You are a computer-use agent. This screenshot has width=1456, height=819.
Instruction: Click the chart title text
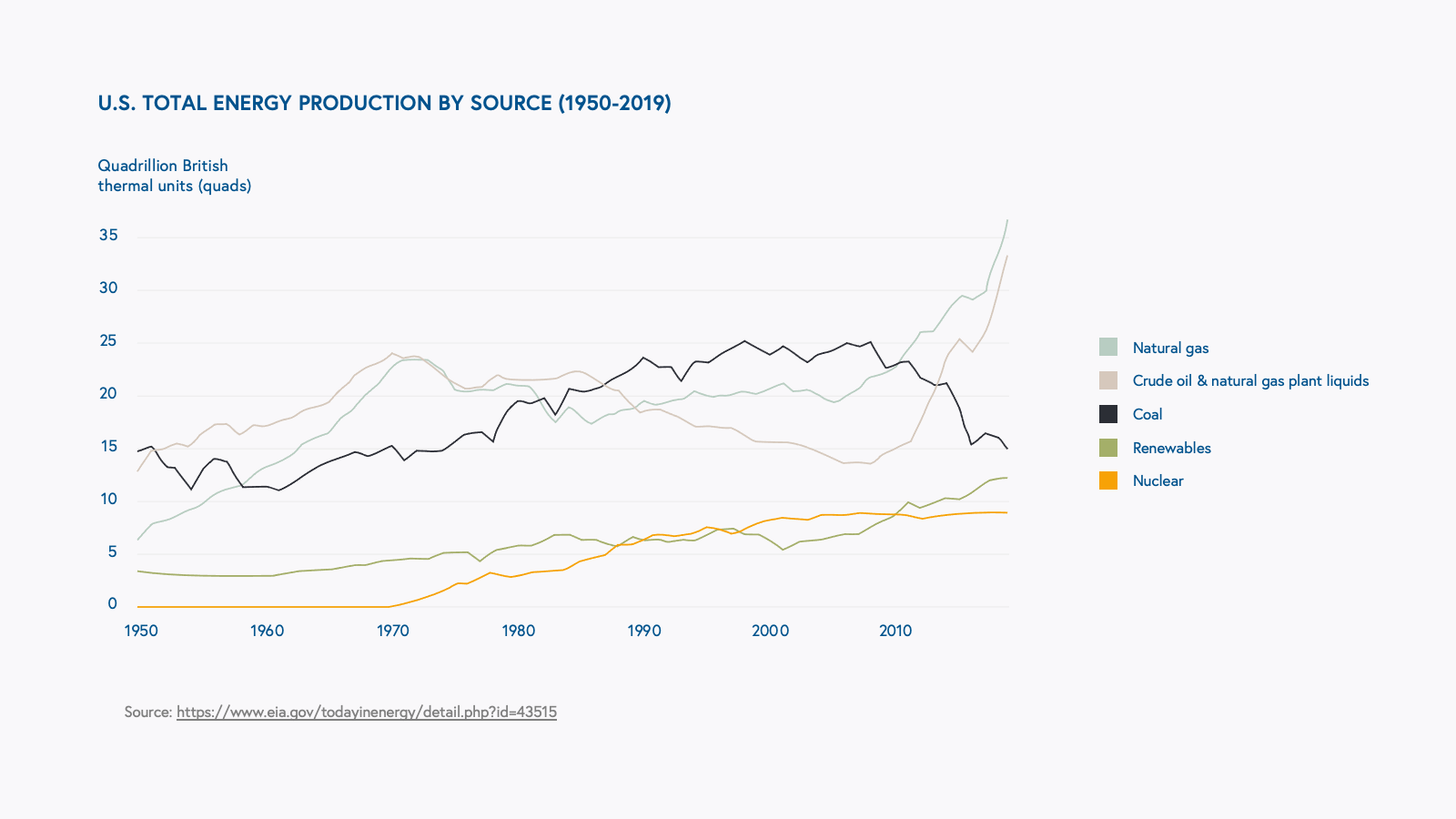384,103
